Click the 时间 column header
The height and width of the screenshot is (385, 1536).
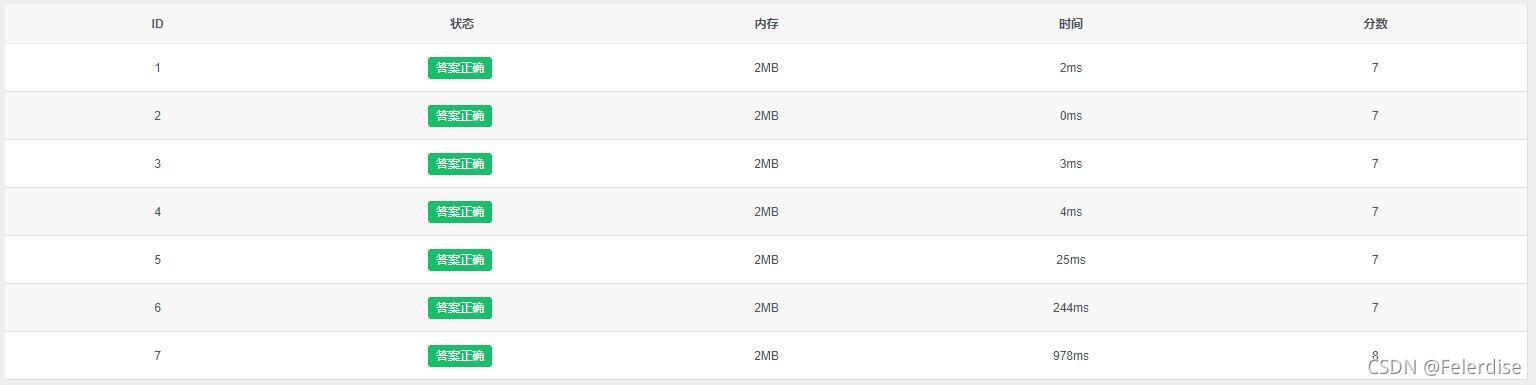(1070, 24)
